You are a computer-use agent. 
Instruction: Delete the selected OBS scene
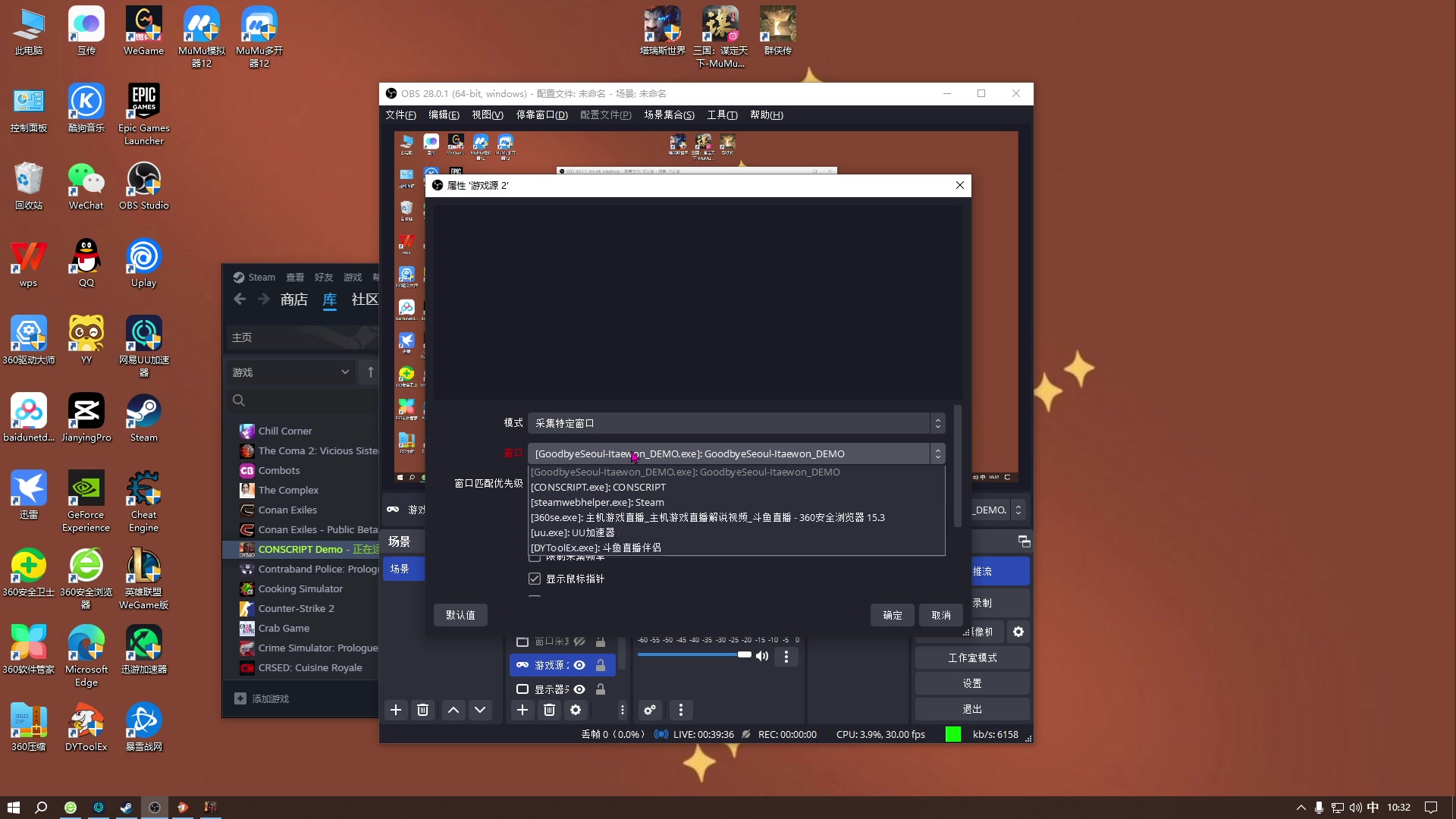tap(423, 710)
